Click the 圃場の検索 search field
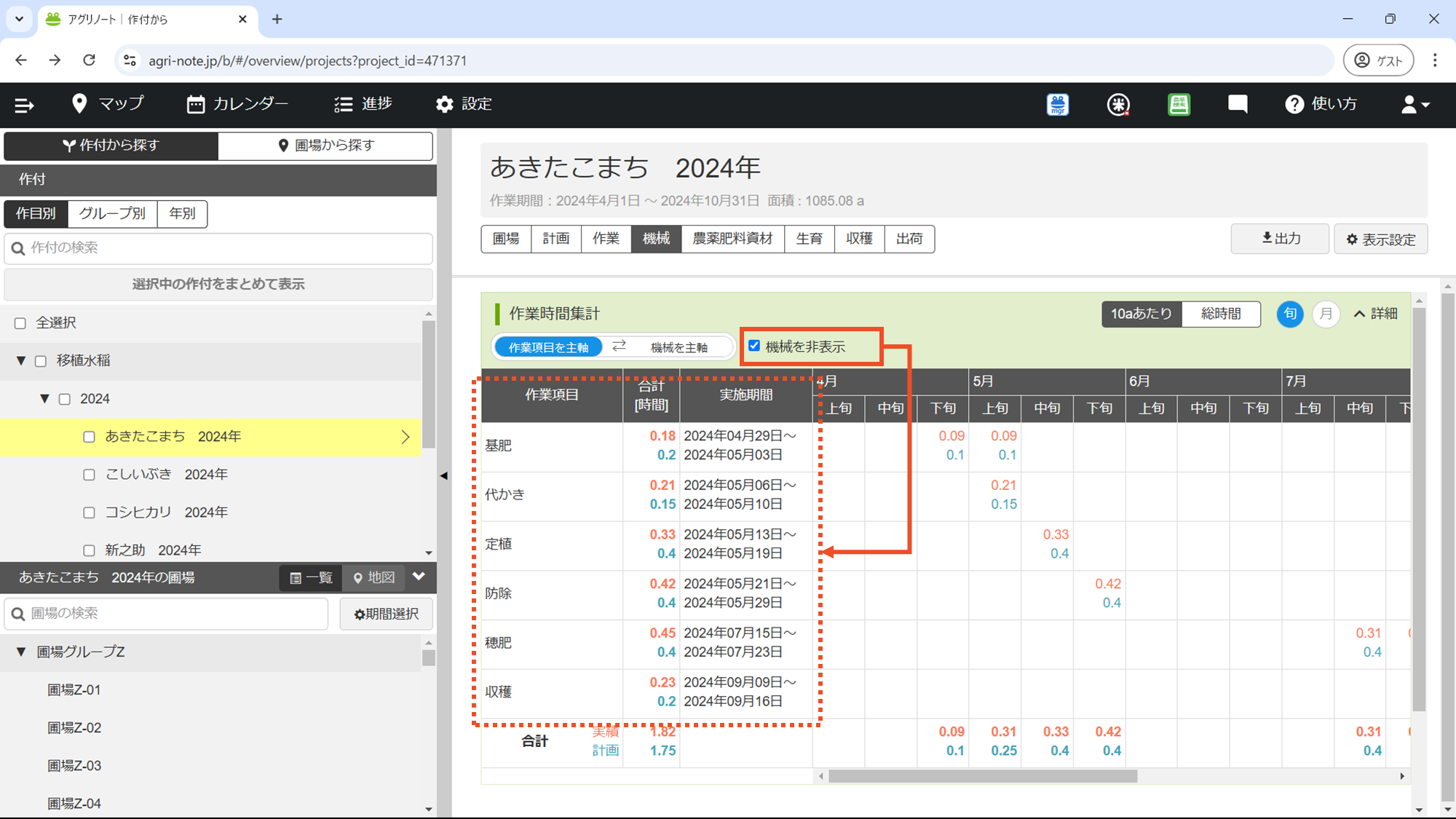 (166, 614)
